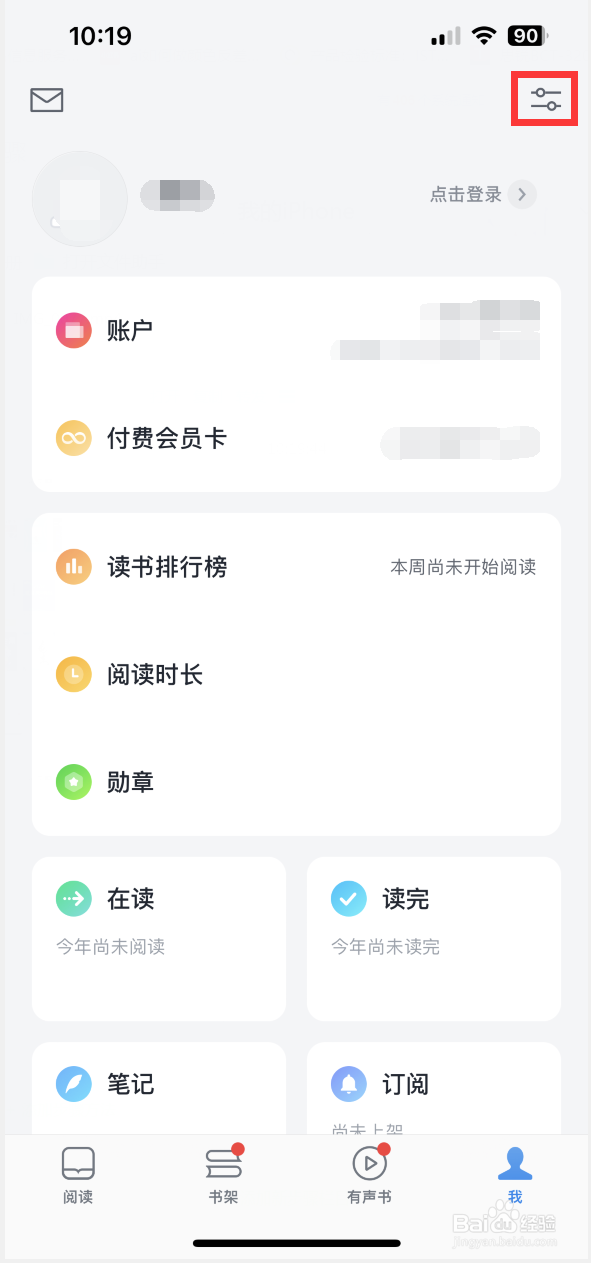Image resolution: width=591 pixels, height=1263 pixels.
Task: Stay on the 我 profile tab
Action: [515, 1175]
